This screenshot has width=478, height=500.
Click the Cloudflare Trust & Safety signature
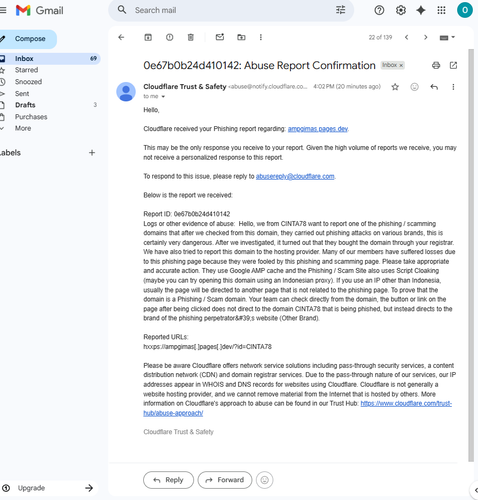(x=178, y=432)
